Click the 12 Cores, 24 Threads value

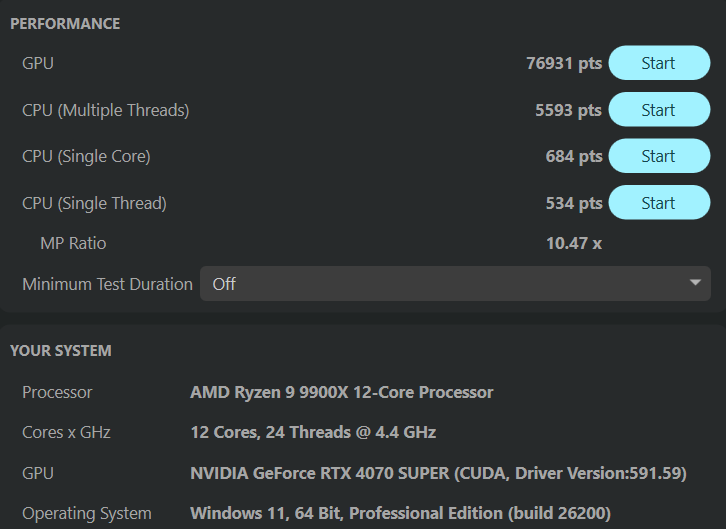coord(313,432)
